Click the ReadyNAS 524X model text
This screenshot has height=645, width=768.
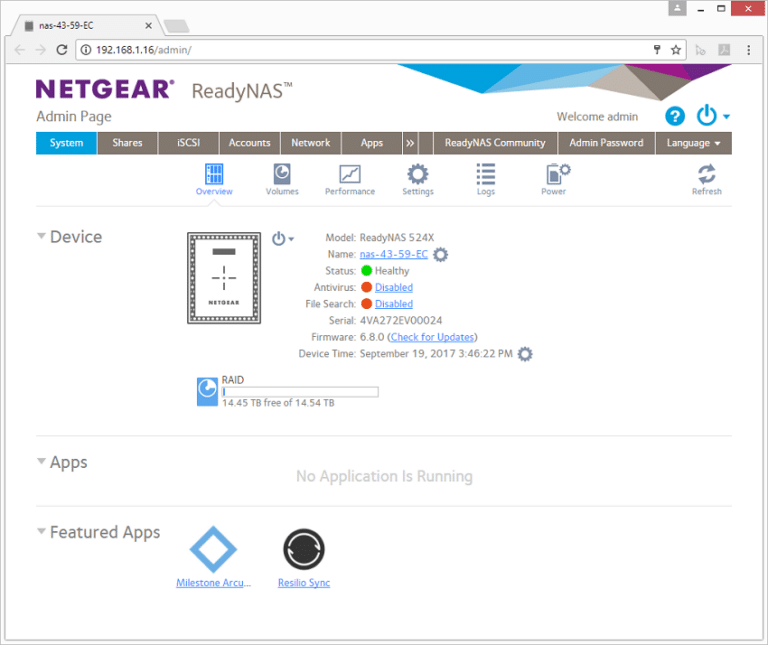click(397, 238)
